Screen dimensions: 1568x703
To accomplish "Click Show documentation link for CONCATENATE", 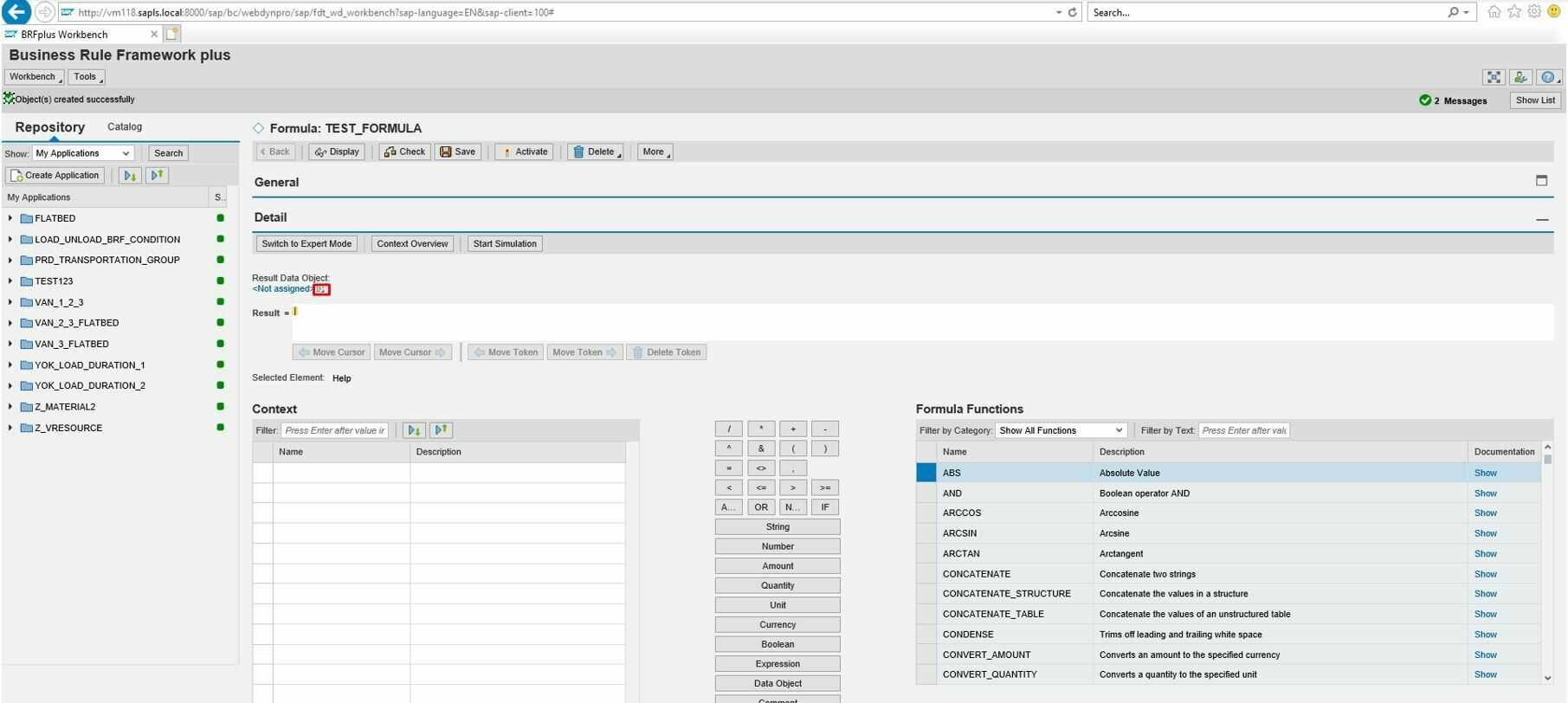I will point(1485,574).
